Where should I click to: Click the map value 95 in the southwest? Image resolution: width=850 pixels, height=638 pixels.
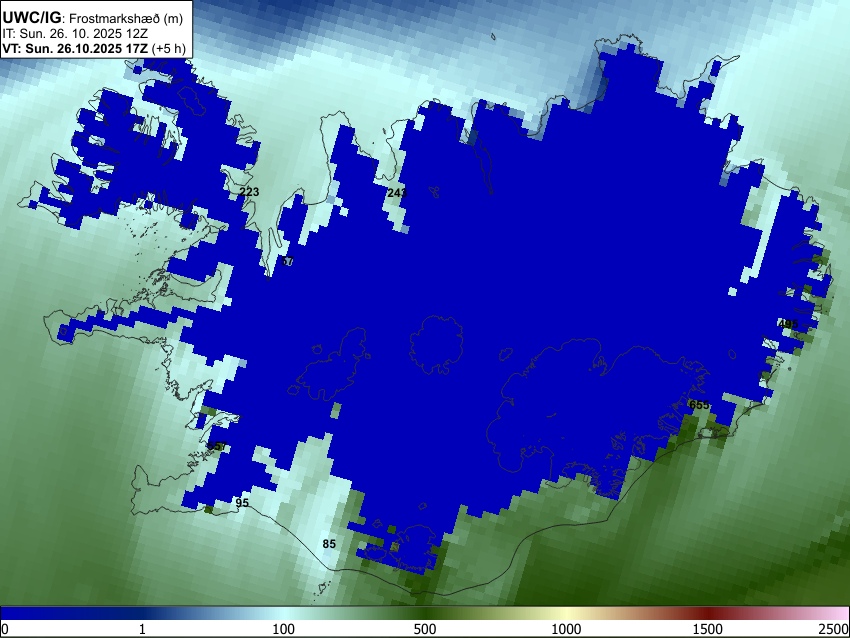tap(242, 502)
